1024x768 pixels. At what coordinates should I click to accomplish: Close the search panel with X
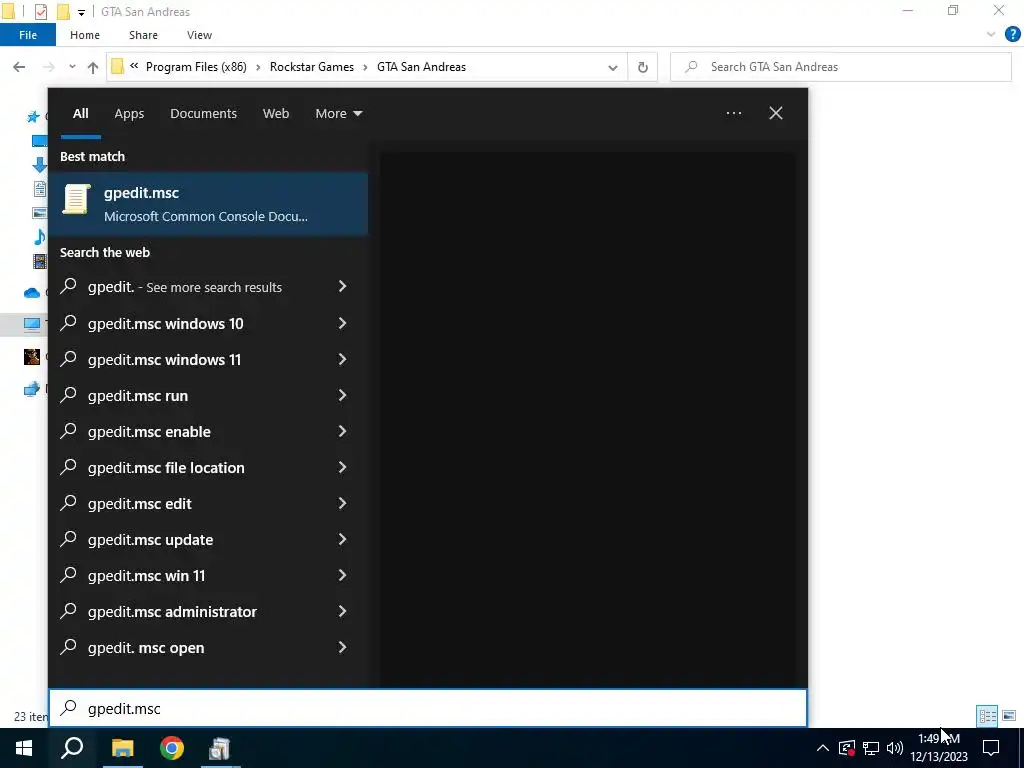[x=776, y=114]
